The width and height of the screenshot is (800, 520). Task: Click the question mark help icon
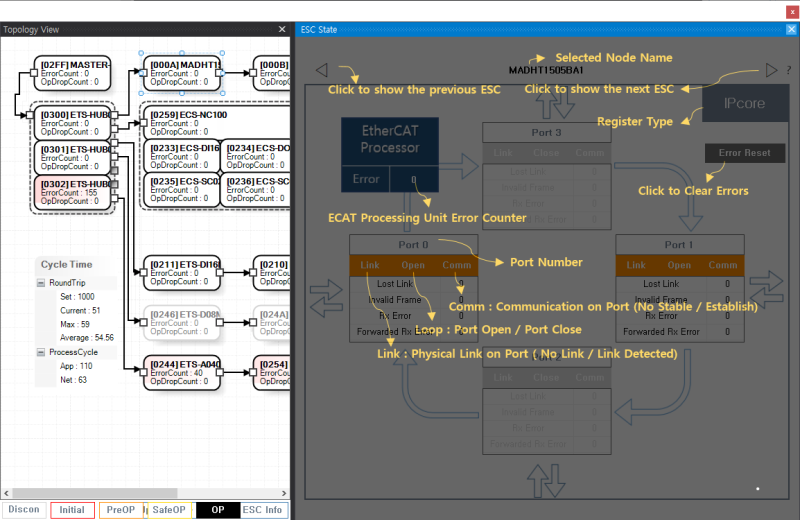point(788,70)
